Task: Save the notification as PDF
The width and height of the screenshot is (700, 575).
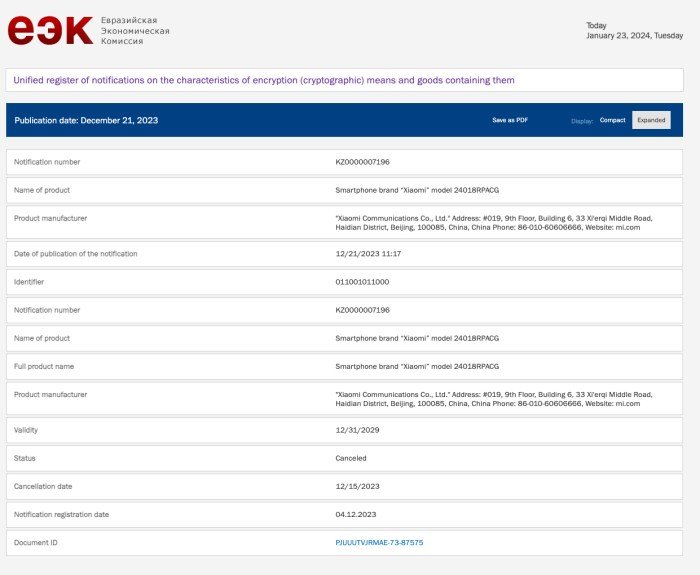Action: pos(510,120)
